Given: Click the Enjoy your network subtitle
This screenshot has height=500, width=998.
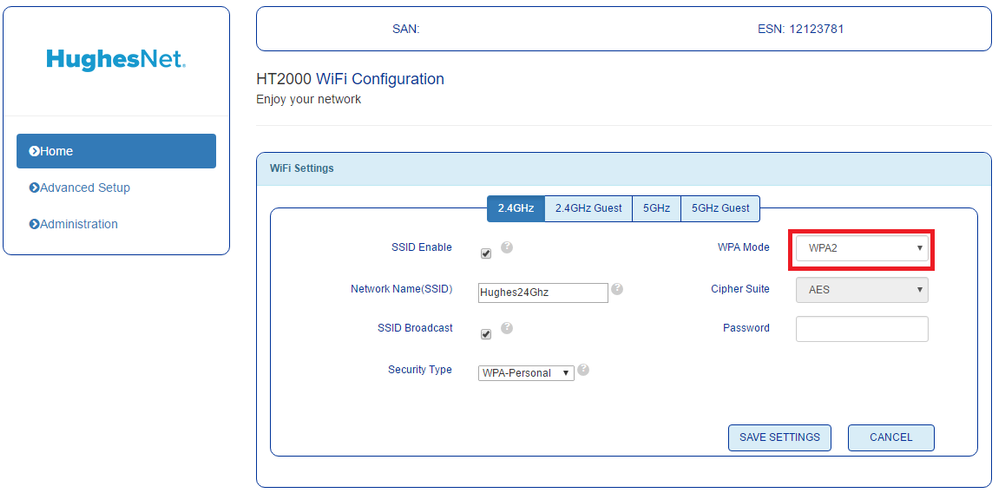Looking at the screenshot, I should [x=309, y=99].
